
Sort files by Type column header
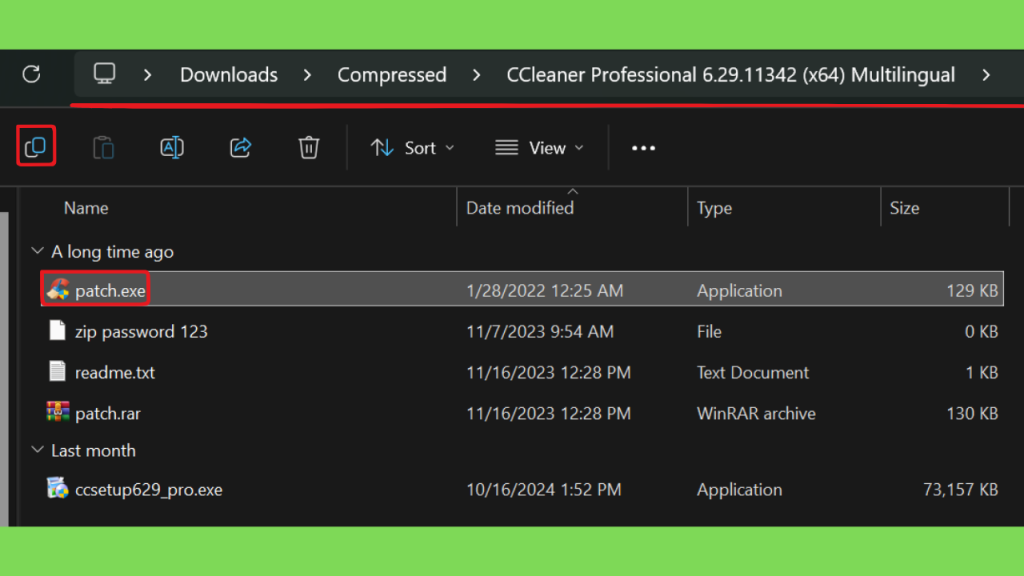714,208
